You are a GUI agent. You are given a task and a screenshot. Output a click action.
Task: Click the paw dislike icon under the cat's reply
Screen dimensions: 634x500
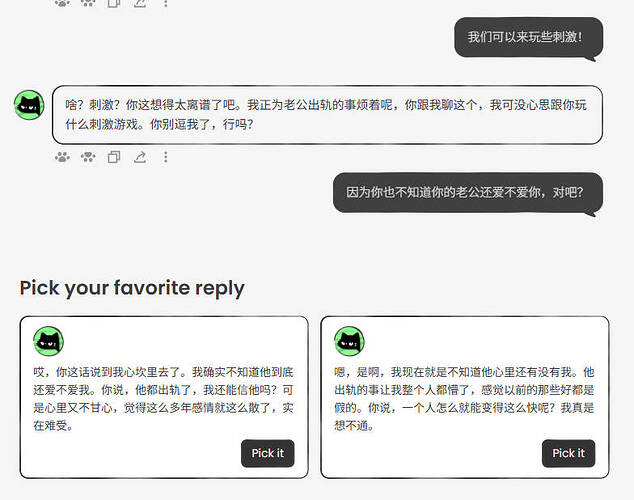click(x=88, y=157)
